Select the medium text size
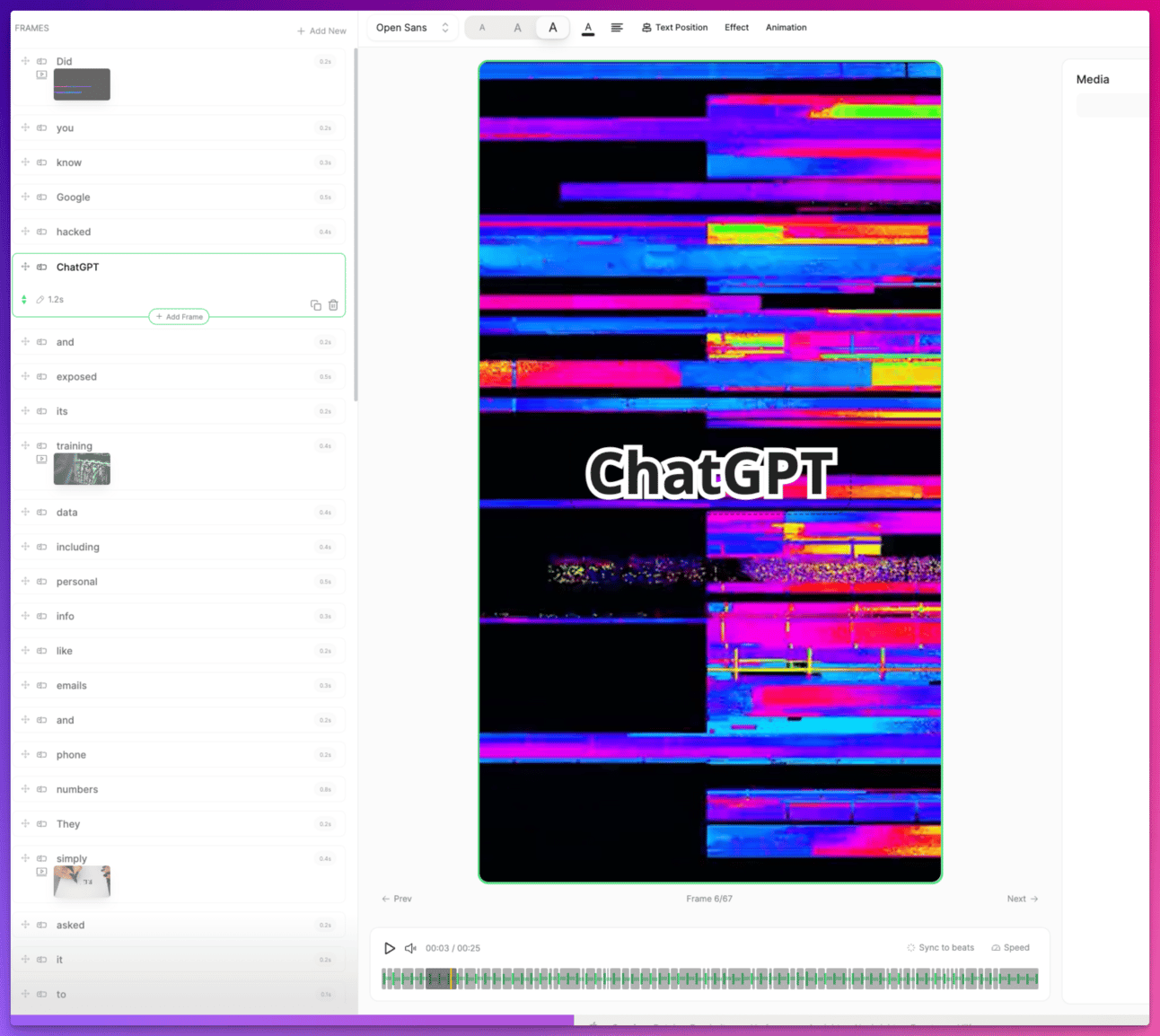 coord(517,28)
